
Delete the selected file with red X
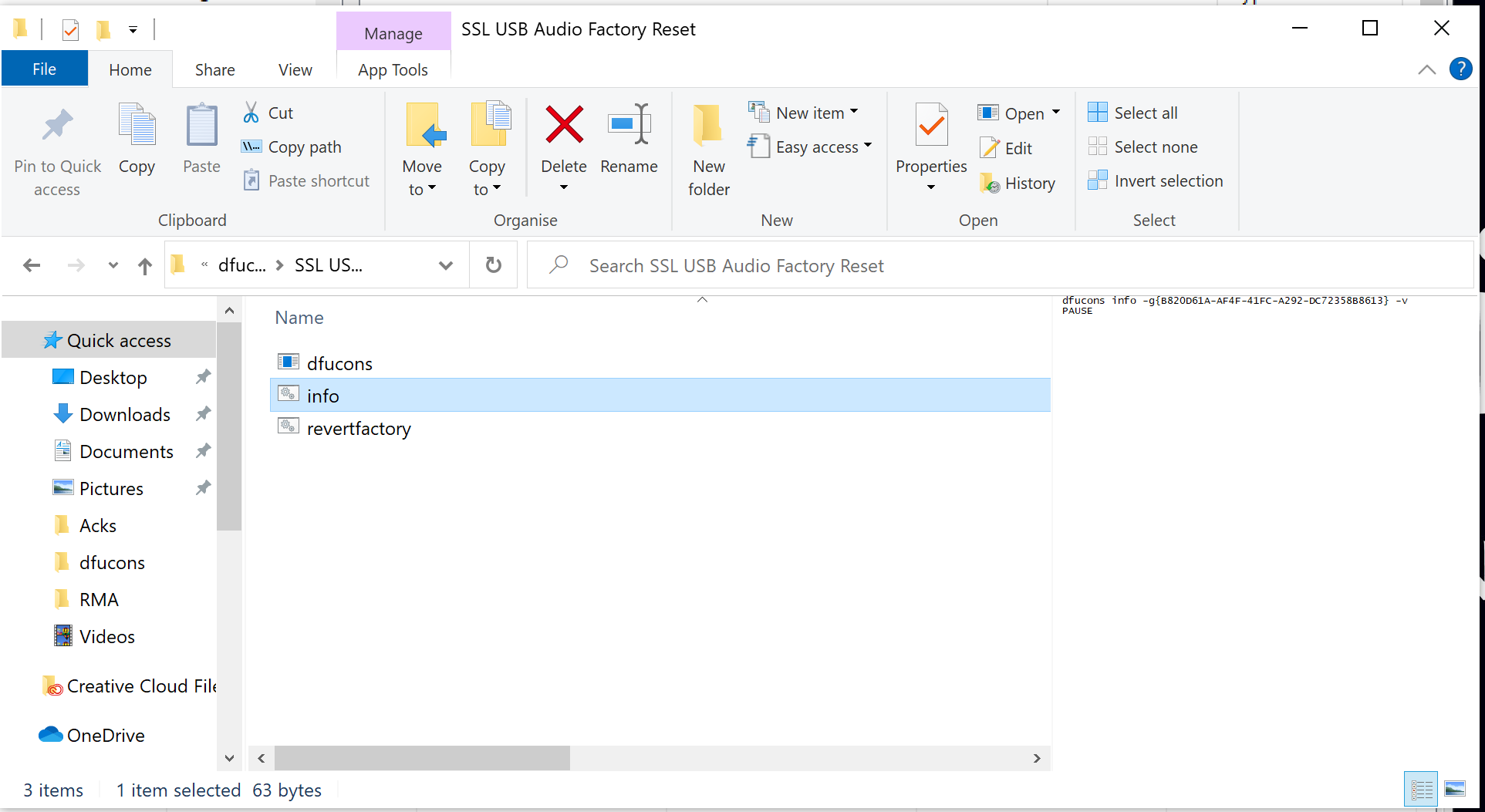point(564,125)
